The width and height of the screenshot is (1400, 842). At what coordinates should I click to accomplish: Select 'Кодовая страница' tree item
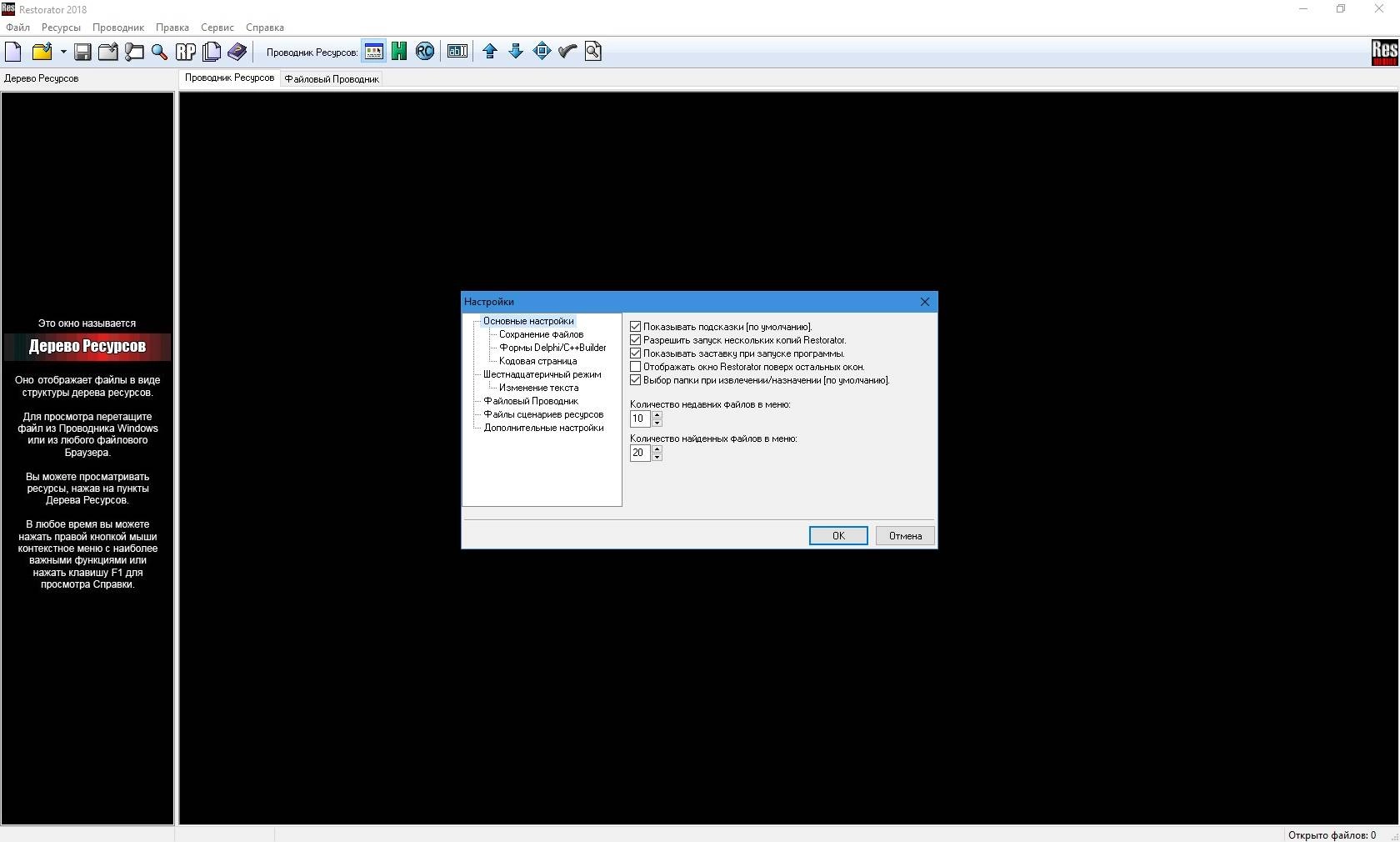537,361
